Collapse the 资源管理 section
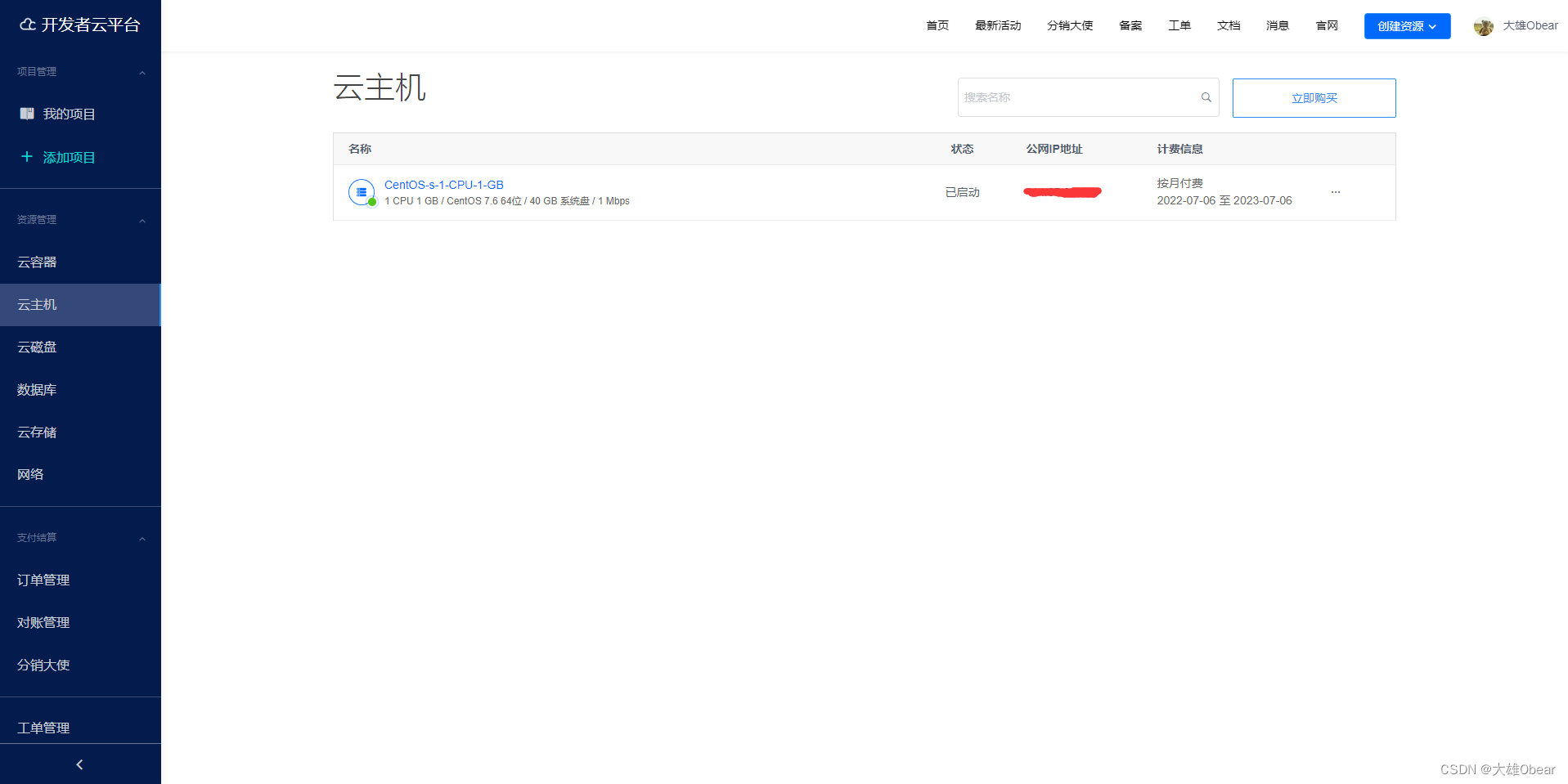The height and width of the screenshot is (784, 1568). 142,219
